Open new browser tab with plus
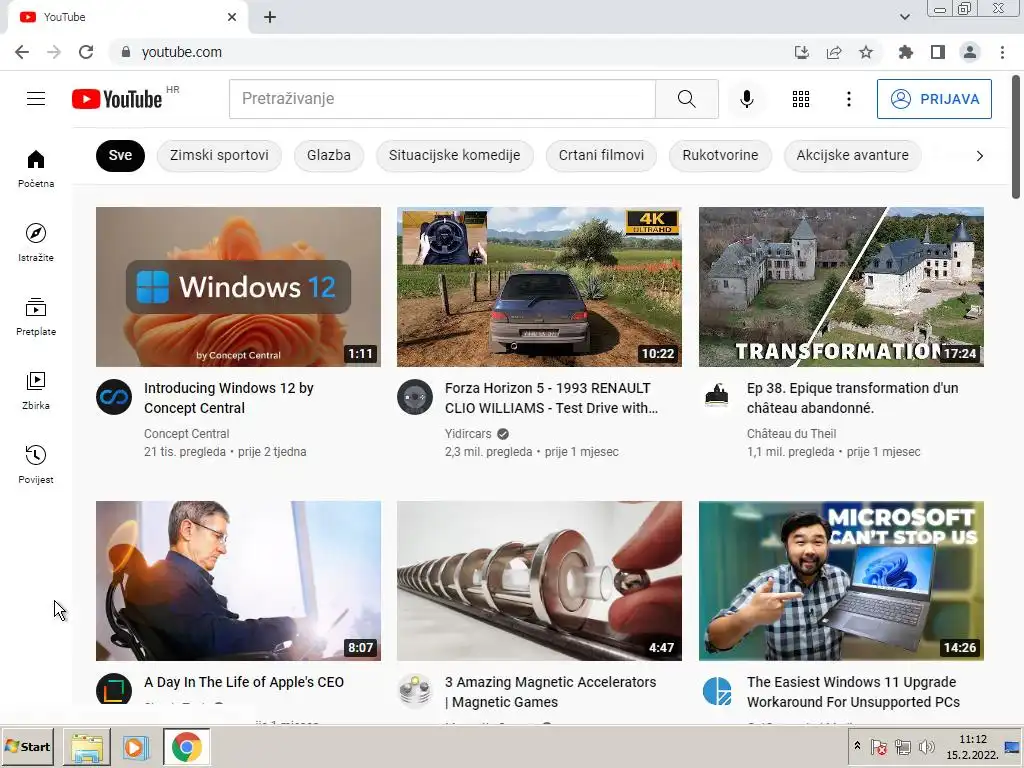The height and width of the screenshot is (768, 1024). coord(270,17)
